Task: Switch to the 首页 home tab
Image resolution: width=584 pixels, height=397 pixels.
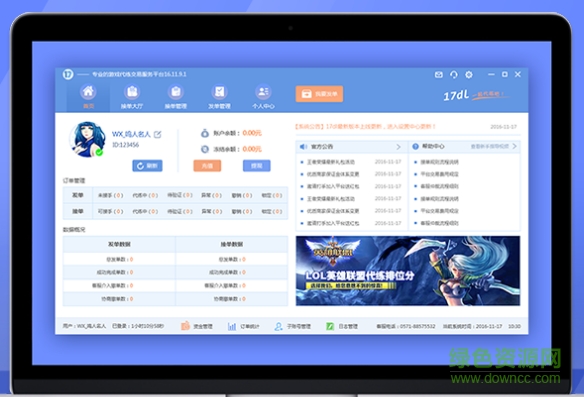Action: (88, 97)
